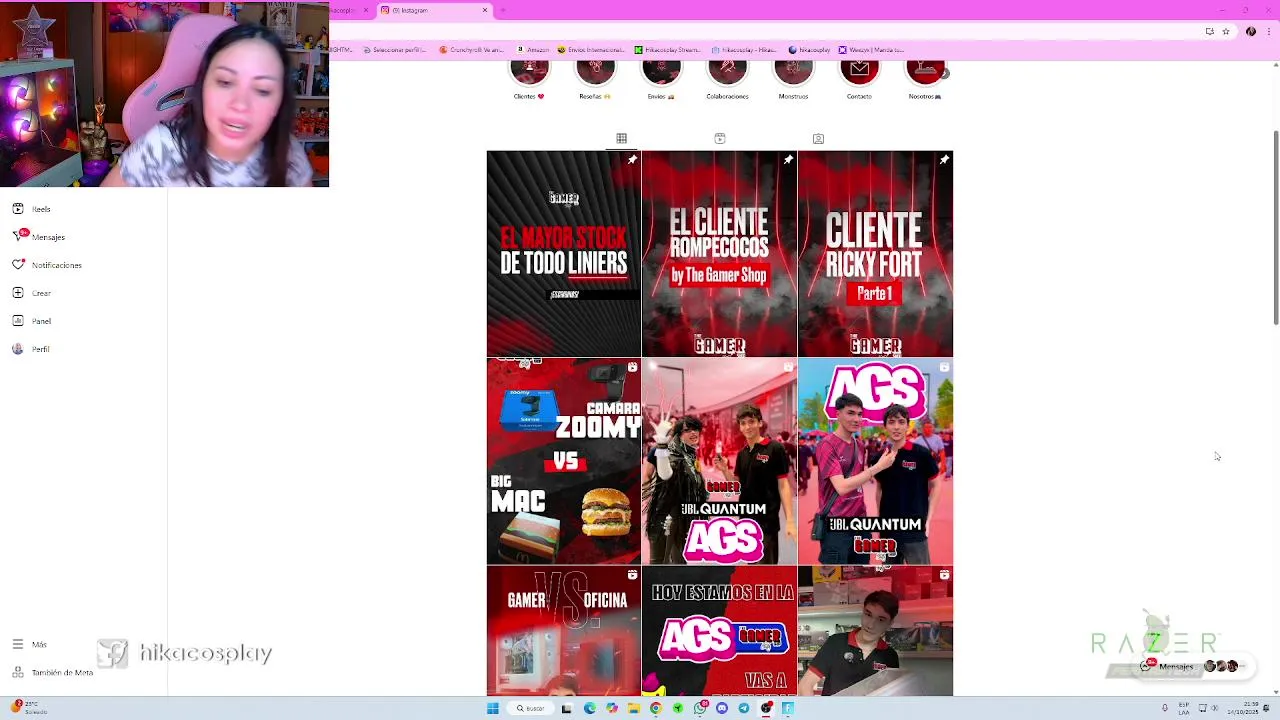The height and width of the screenshot is (720, 1280).
Task: Open the Monstruos story highlight
Action: pos(793,77)
